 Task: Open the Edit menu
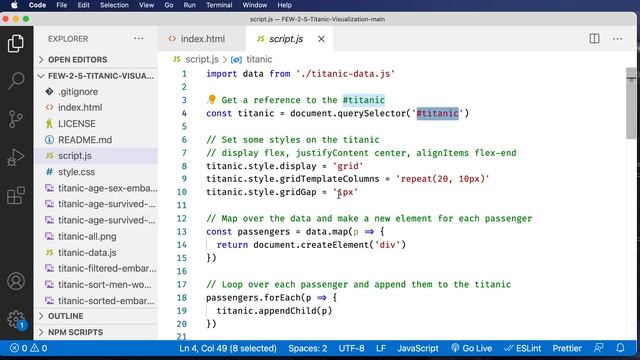pos(83,5)
